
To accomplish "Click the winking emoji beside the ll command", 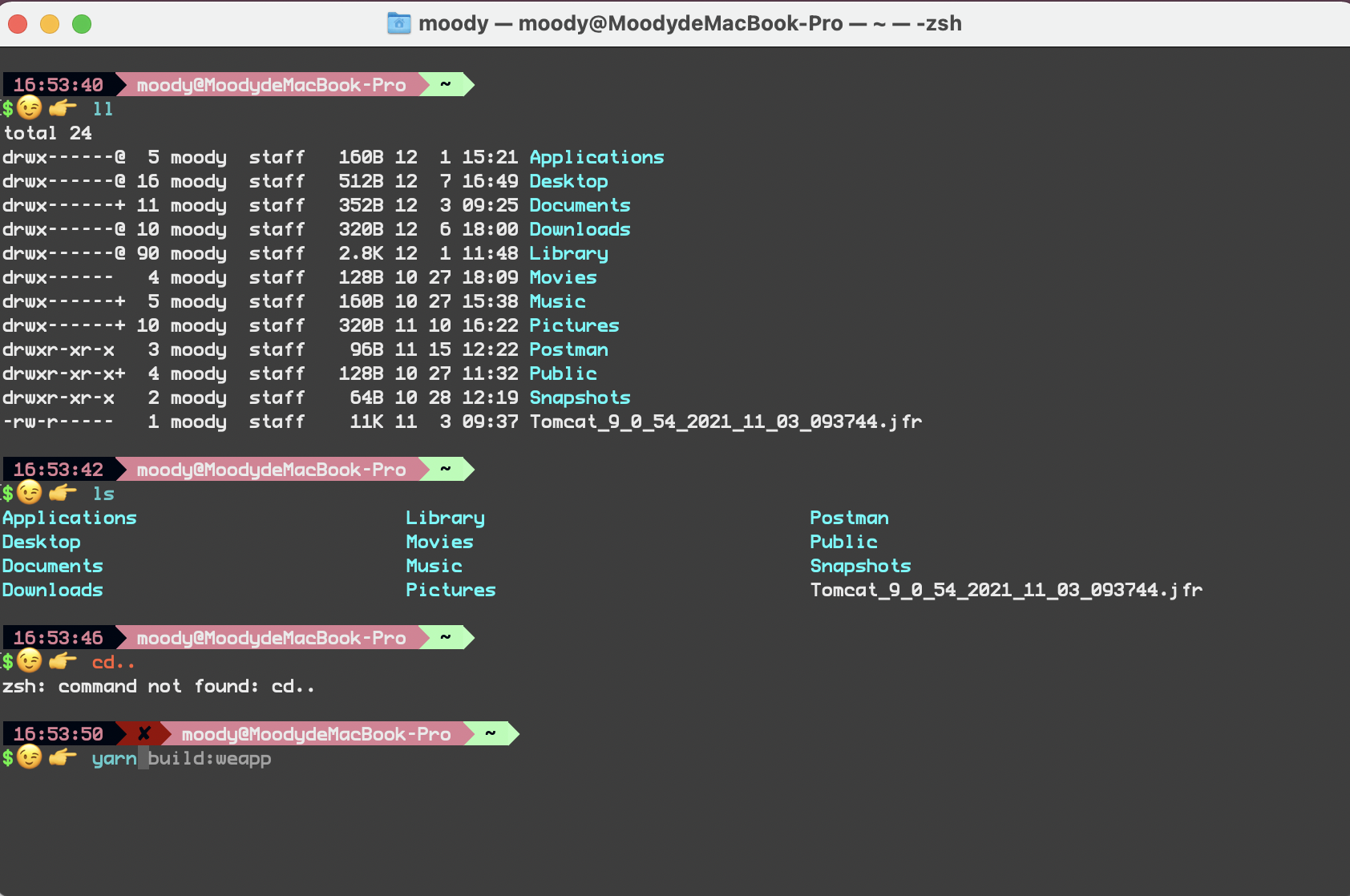I will 30,108.
